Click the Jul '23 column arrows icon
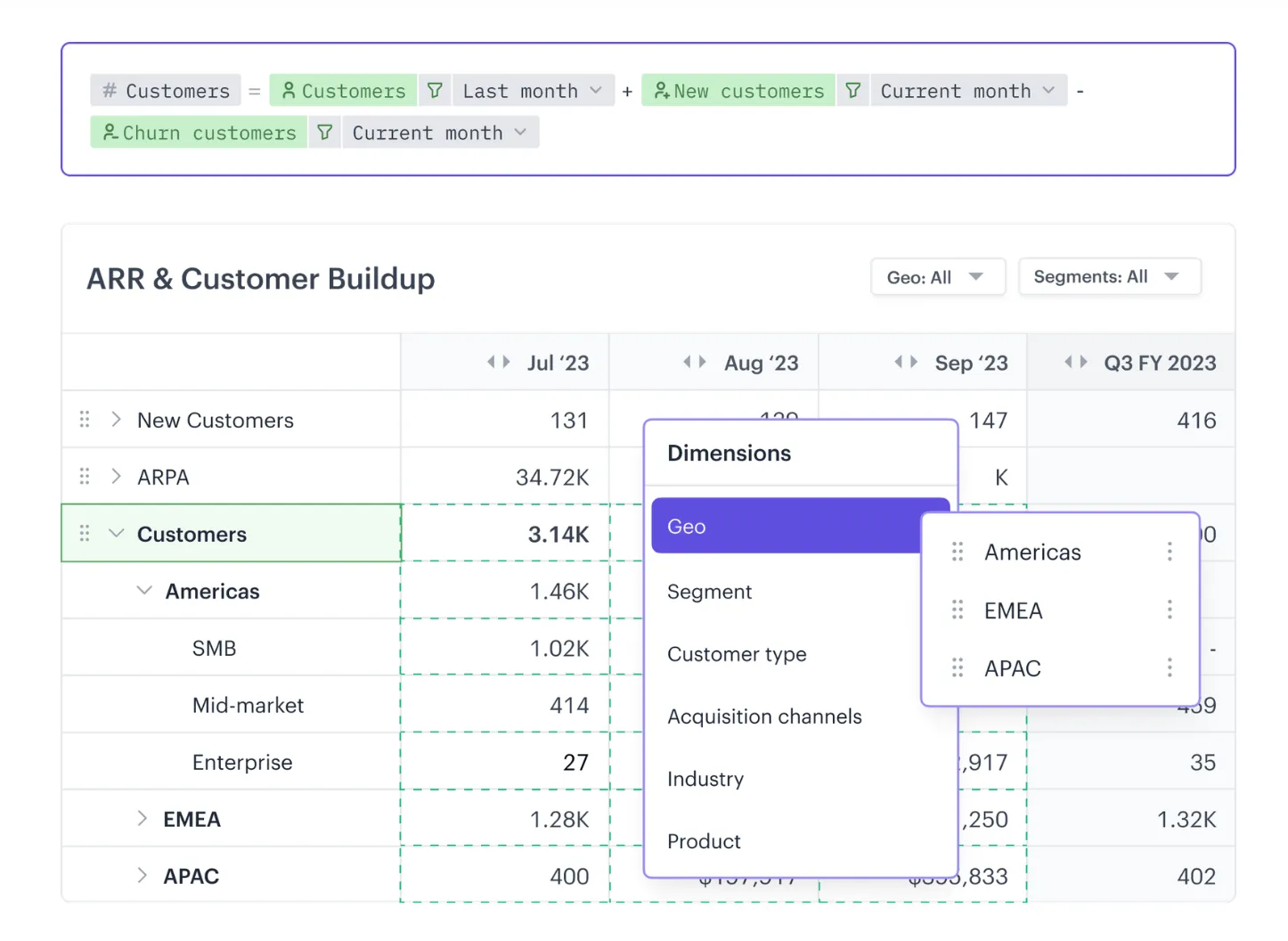The height and width of the screenshot is (941, 1288). (499, 362)
